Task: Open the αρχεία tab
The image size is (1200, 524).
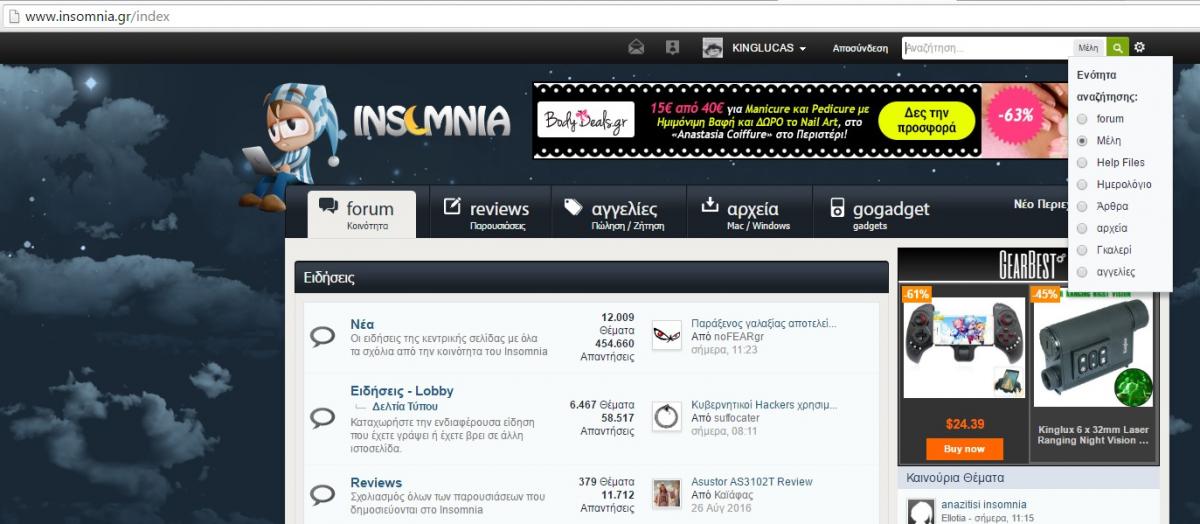Action: tap(749, 212)
